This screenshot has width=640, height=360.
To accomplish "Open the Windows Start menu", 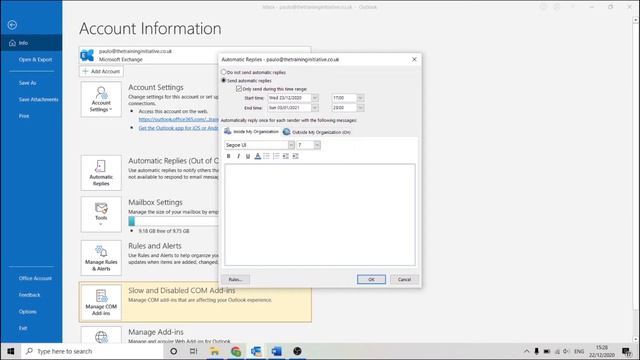I will point(11,351).
